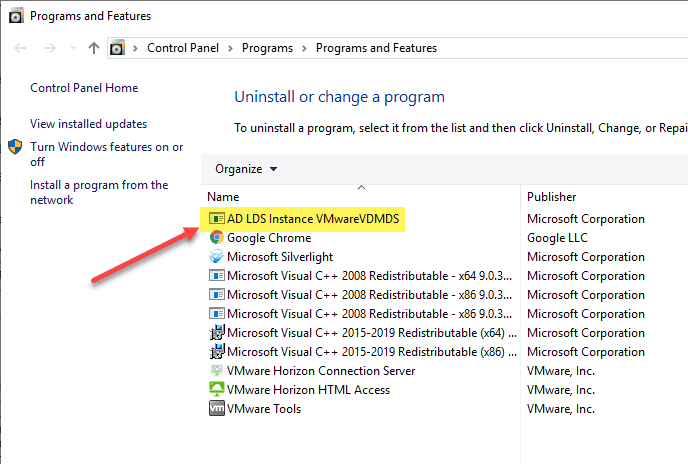The height and width of the screenshot is (464, 688).
Task: Open the View installed updates link
Action: (x=88, y=124)
